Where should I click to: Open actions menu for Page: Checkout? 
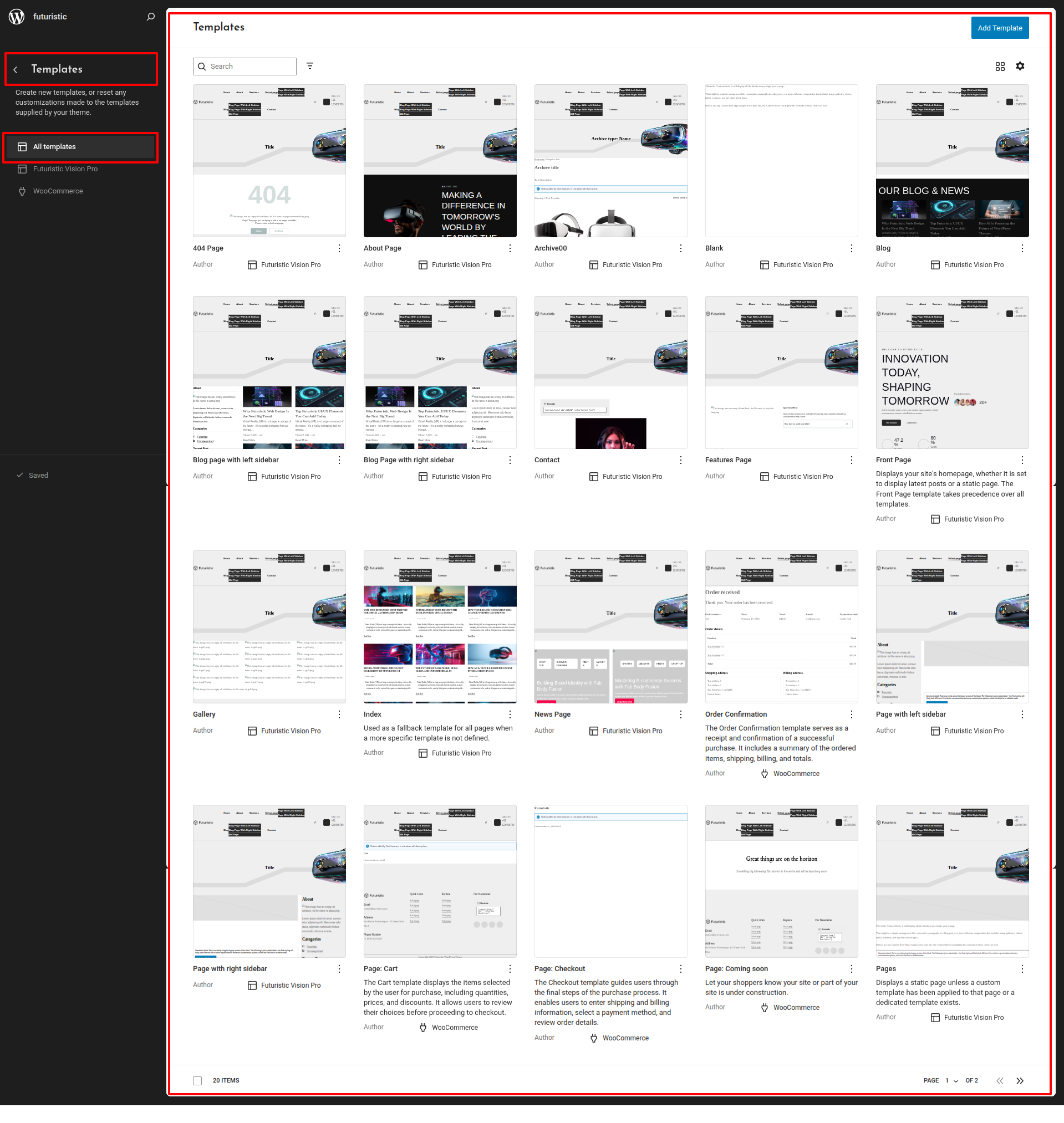pos(681,969)
